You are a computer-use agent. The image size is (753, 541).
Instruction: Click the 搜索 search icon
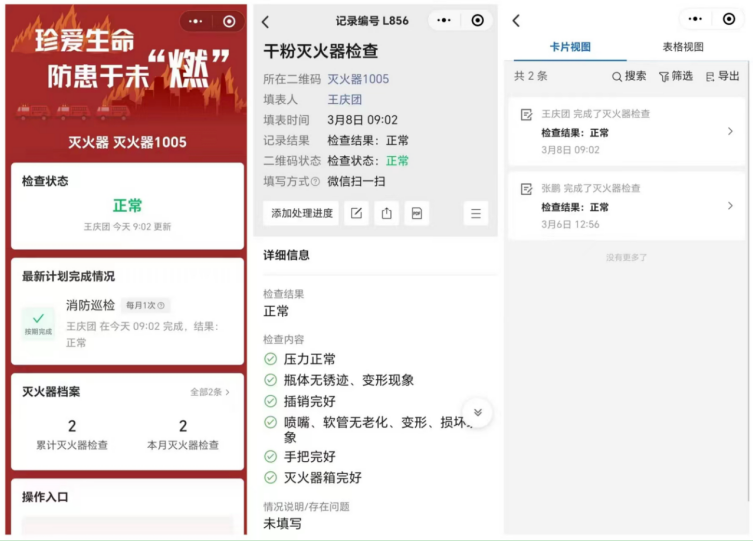click(628, 76)
